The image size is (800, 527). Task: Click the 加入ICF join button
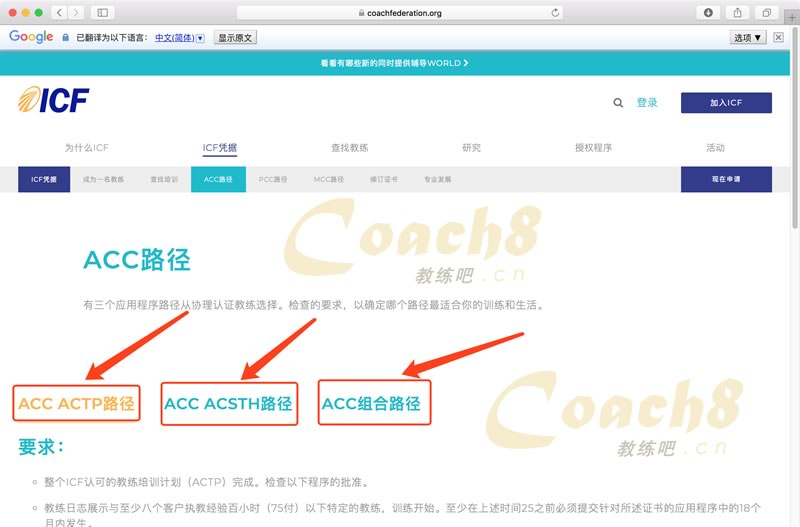(x=726, y=103)
